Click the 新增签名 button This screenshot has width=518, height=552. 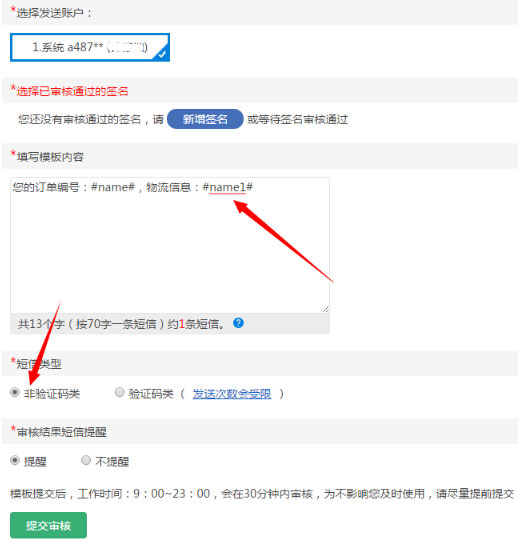click(x=205, y=119)
